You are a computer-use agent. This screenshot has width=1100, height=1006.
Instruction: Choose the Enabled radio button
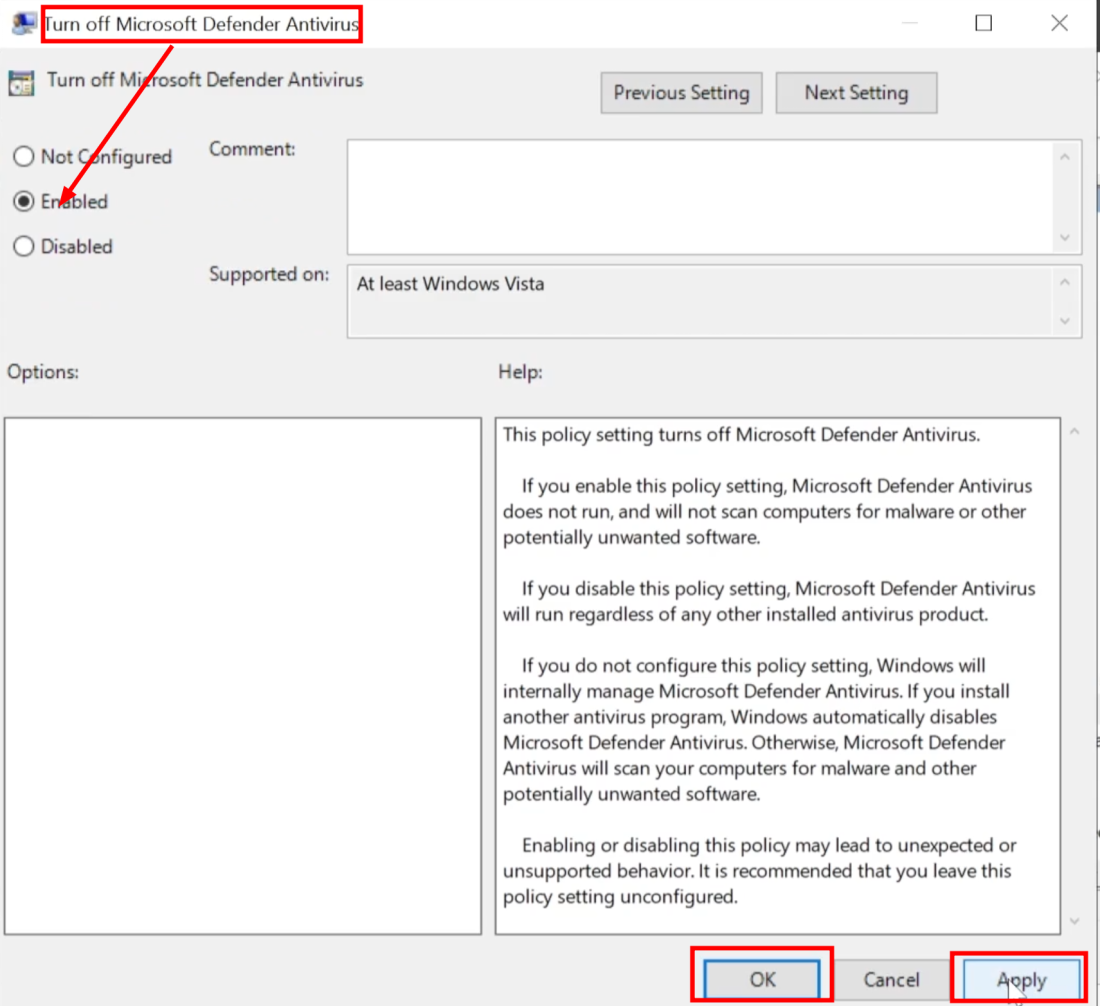pos(24,202)
